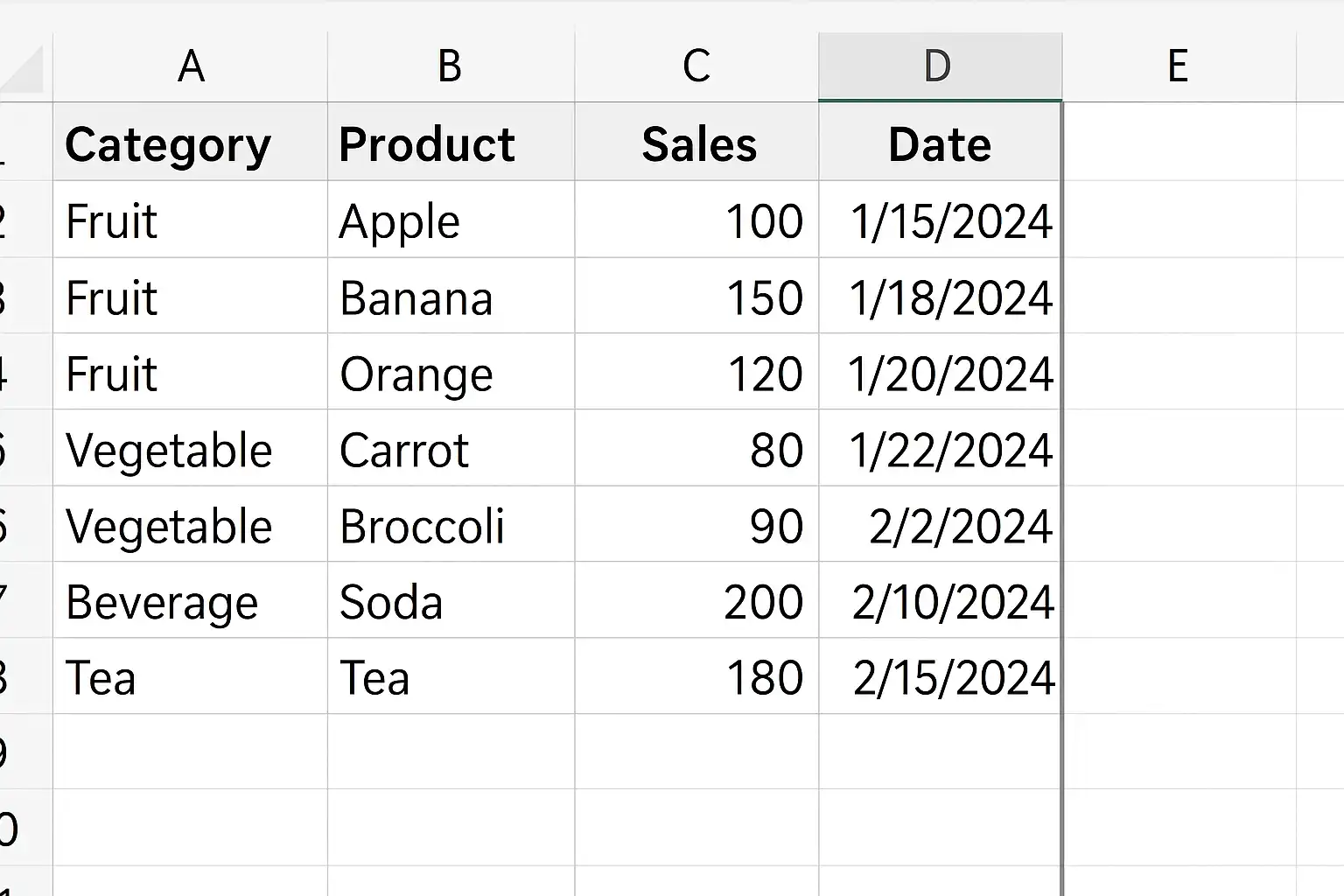The height and width of the screenshot is (896, 1344).
Task: Click the Product header cell
Action: tap(451, 143)
